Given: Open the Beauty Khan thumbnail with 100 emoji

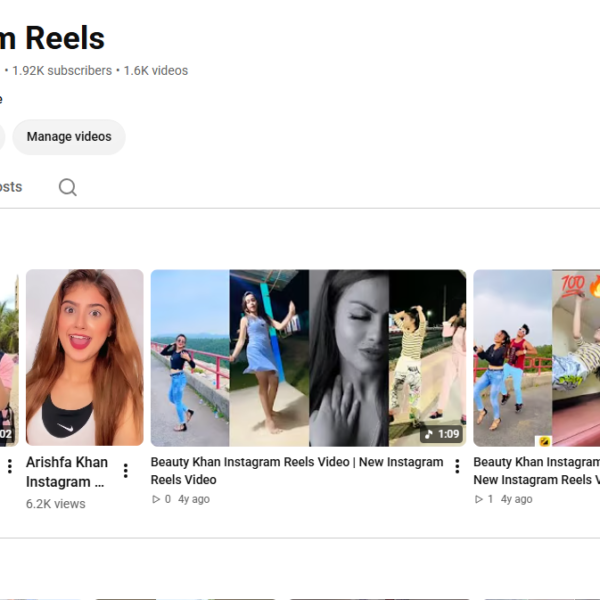Looking at the screenshot, I should click(x=536, y=358).
